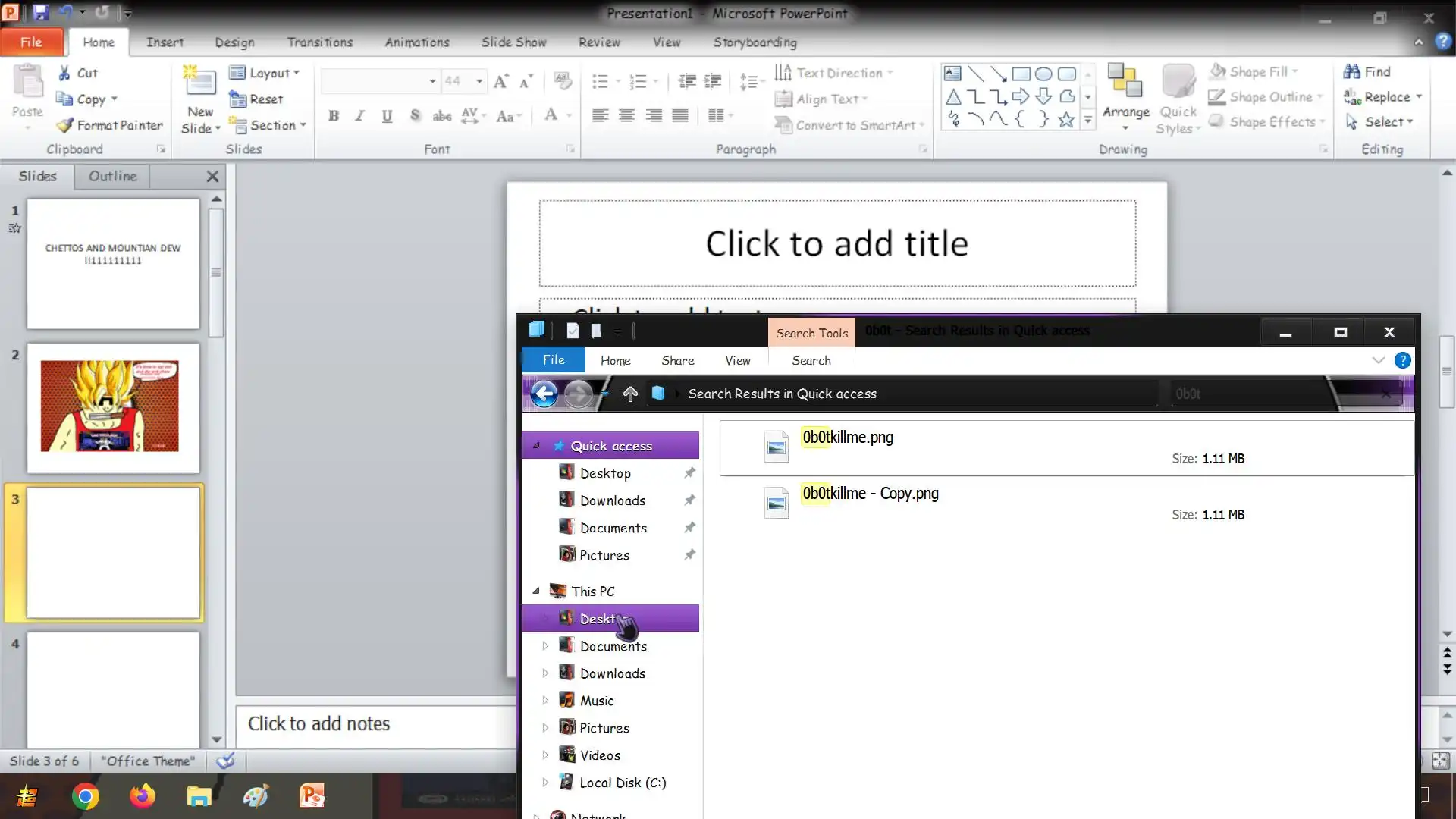The image size is (1456, 819).
Task: Click Explorer's back navigation arrow
Action: tap(544, 394)
